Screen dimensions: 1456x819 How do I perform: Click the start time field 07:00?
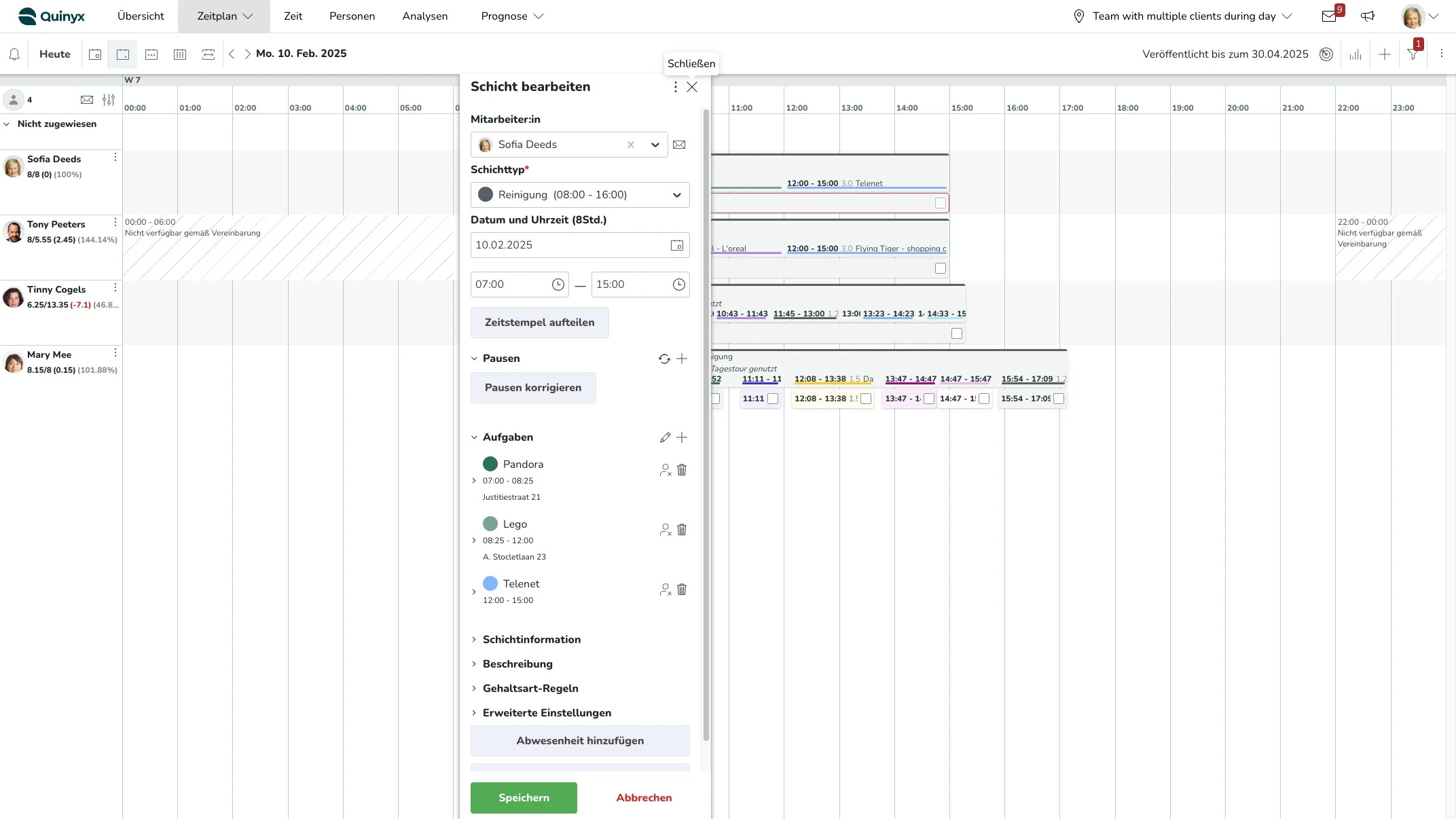(x=509, y=285)
